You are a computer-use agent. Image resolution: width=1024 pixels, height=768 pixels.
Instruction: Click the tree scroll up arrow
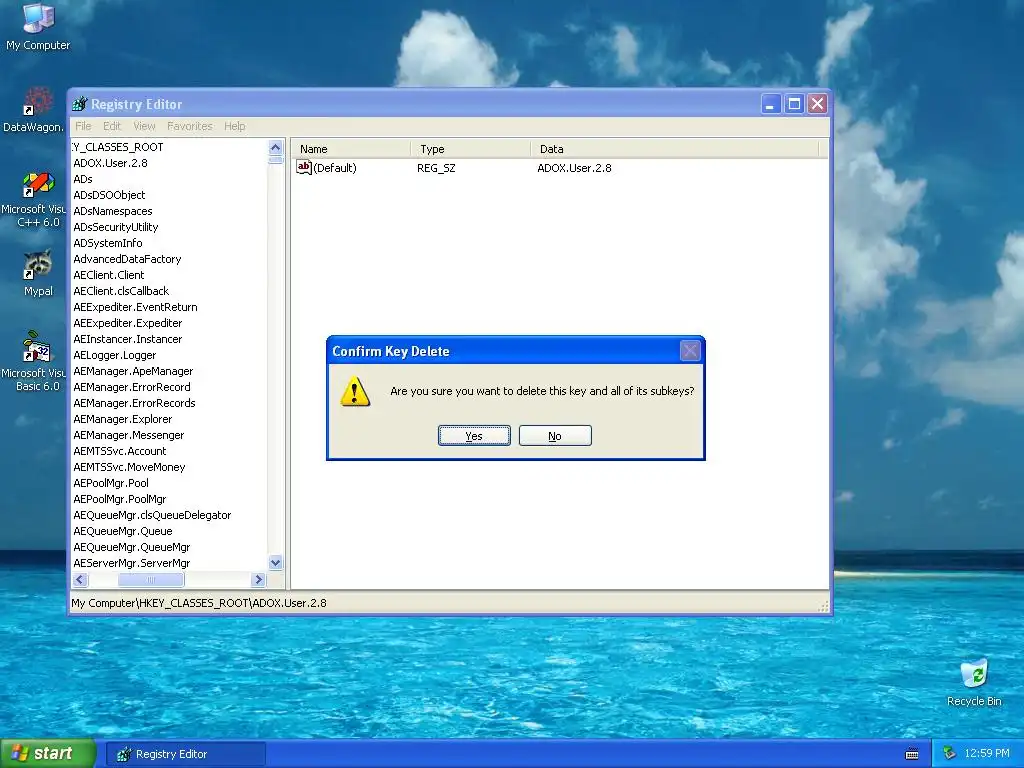pos(276,147)
